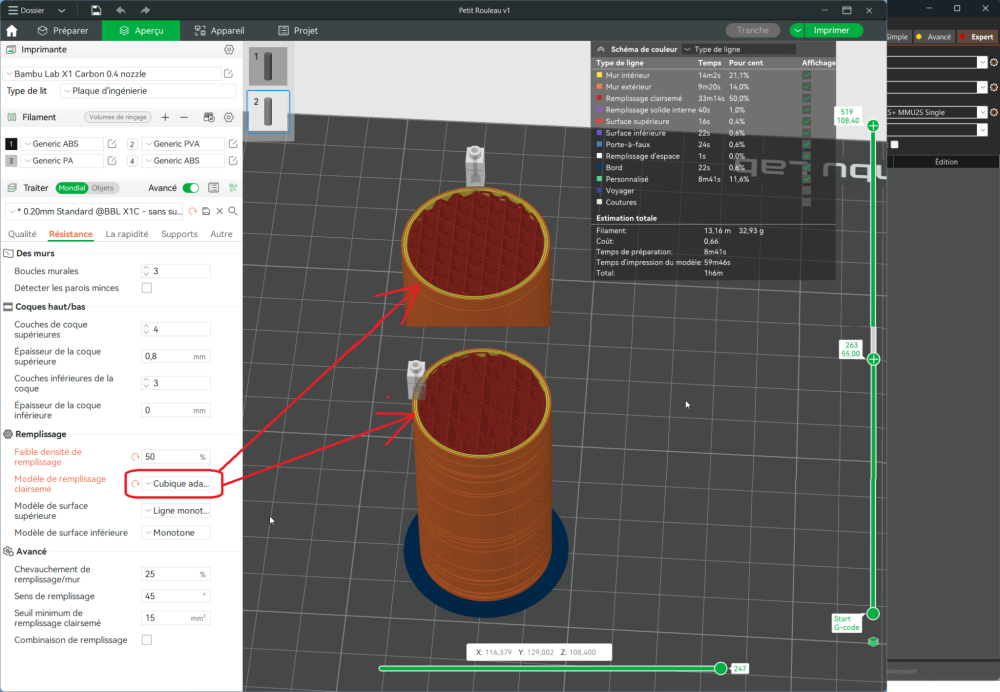Open the Modèle de remplissage clairsemé dropdown
The height and width of the screenshot is (692, 1000).
[x=176, y=484]
